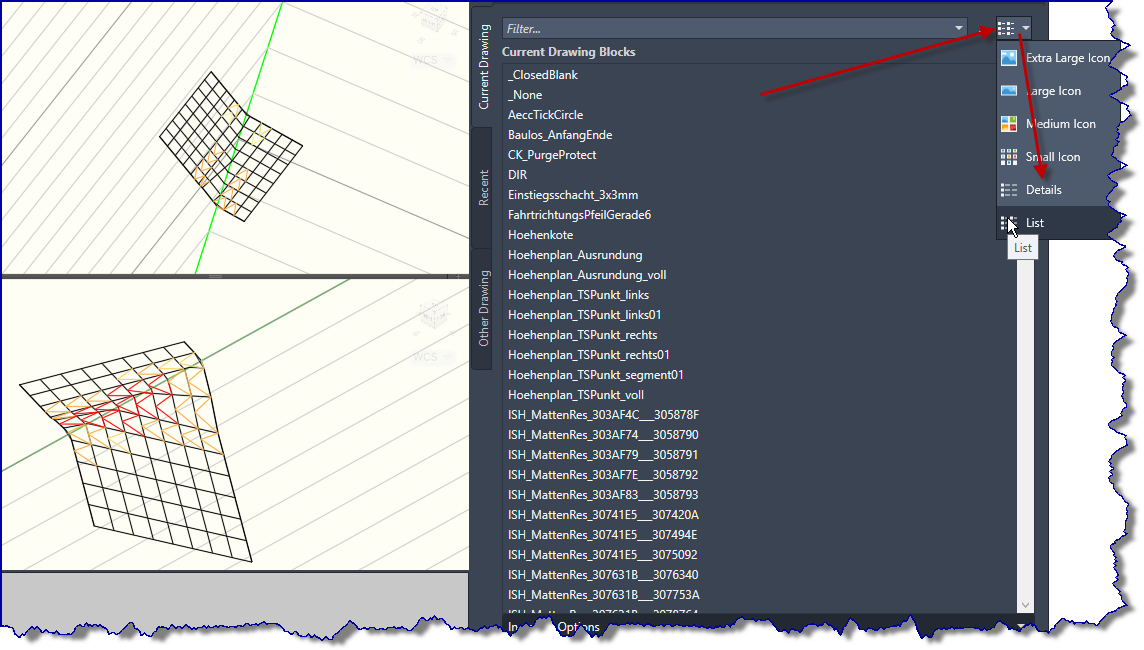1144x650 pixels.
Task: Switch the display mode to List
Action: pos(1035,222)
